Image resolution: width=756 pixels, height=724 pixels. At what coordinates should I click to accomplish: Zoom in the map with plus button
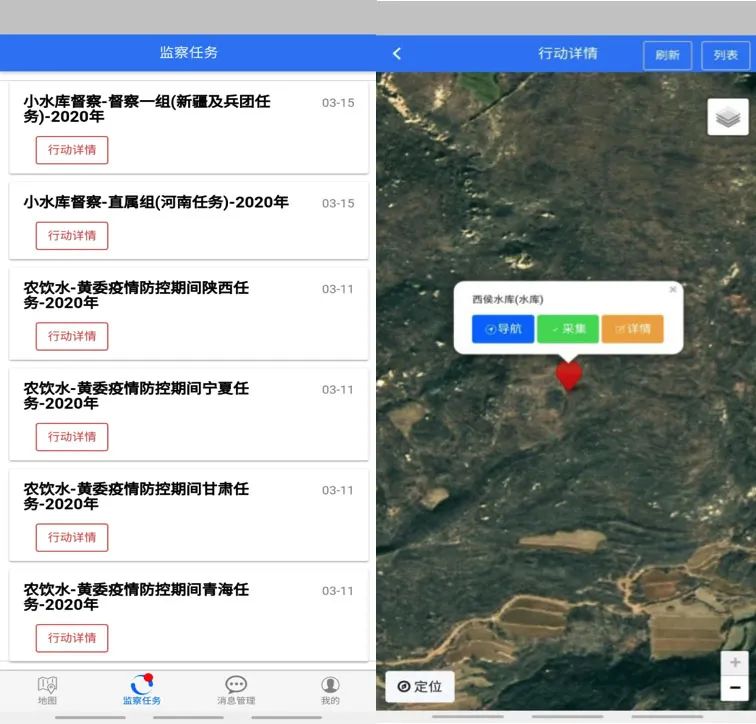[735, 663]
